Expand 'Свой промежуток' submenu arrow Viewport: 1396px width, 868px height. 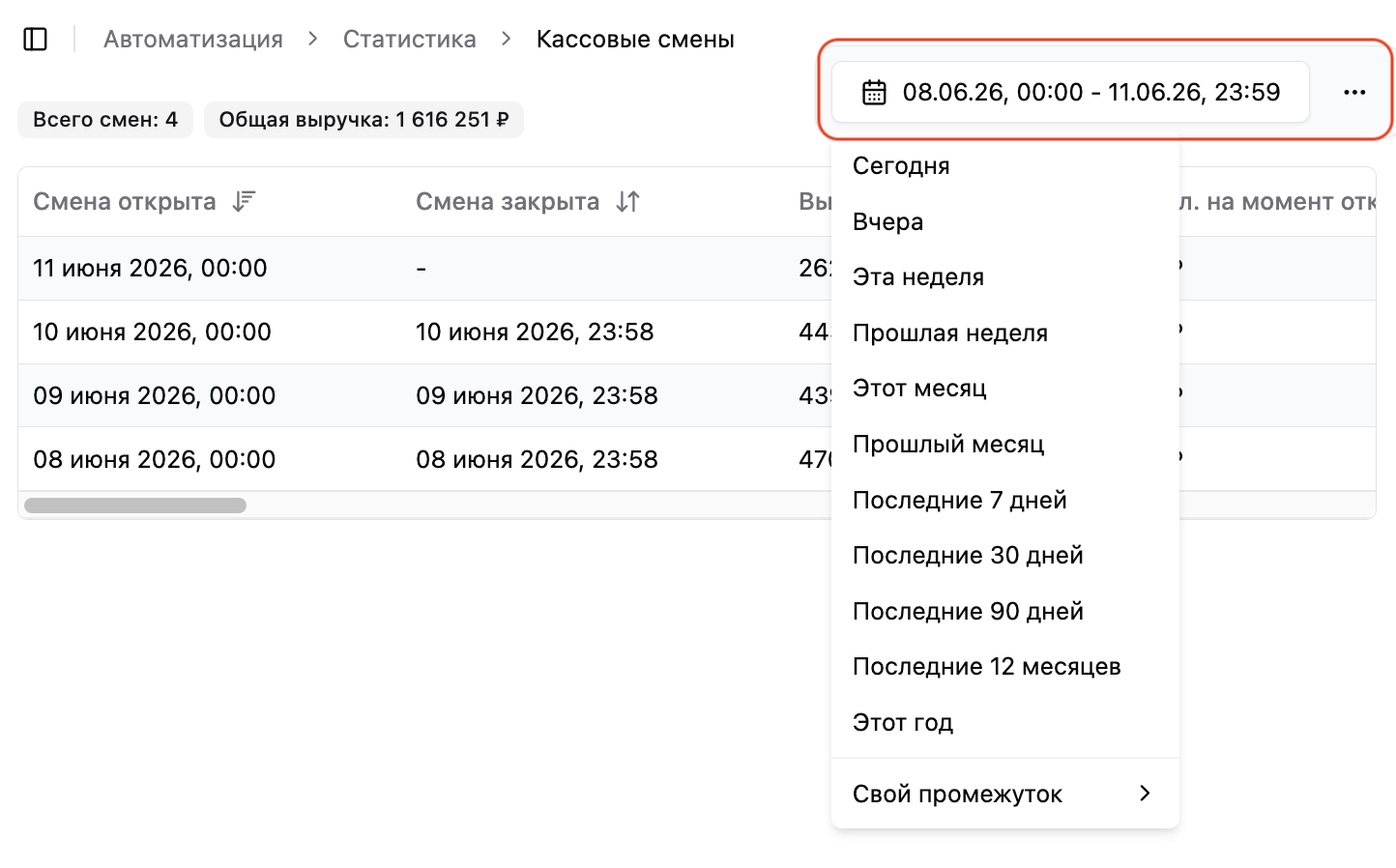[x=1145, y=794]
